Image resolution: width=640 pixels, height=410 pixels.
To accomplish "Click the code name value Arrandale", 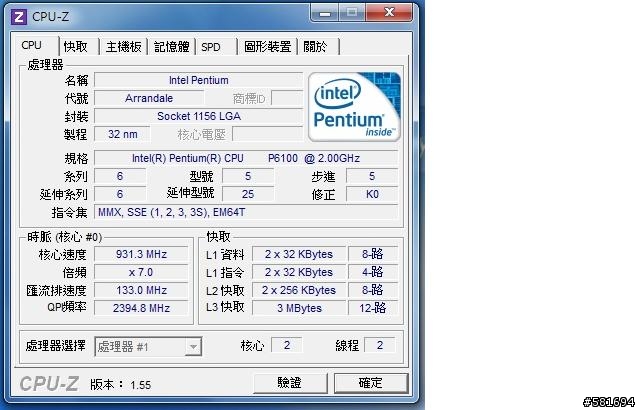I will coord(149,98).
